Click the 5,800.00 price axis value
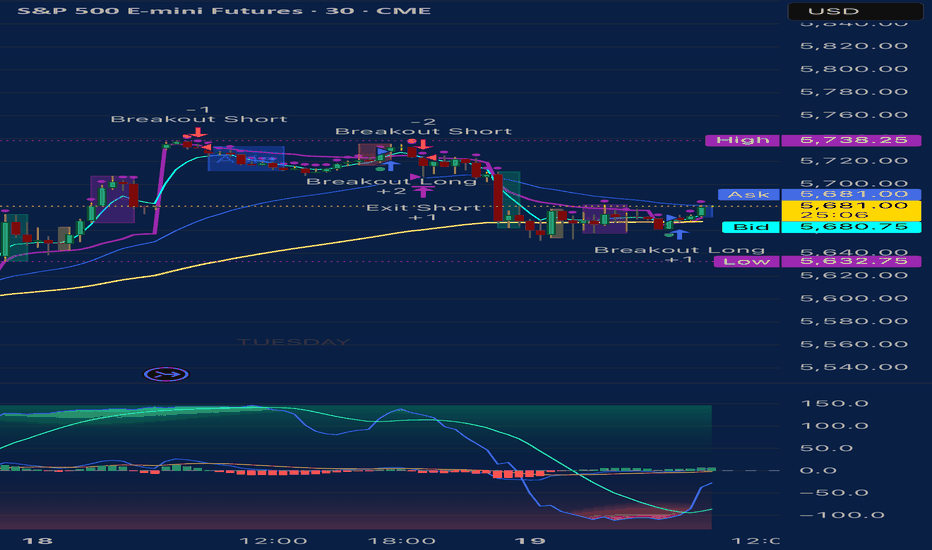Image resolution: width=932 pixels, height=550 pixels. point(854,69)
